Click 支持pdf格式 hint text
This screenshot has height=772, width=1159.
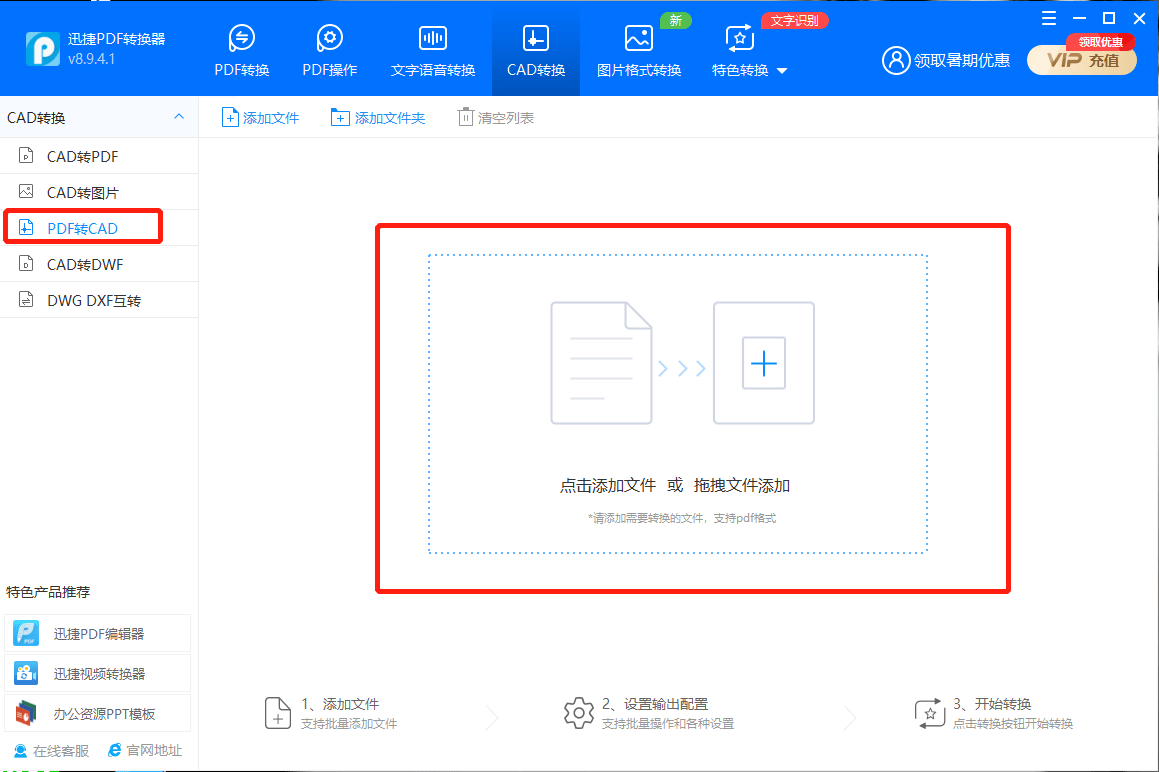744,518
